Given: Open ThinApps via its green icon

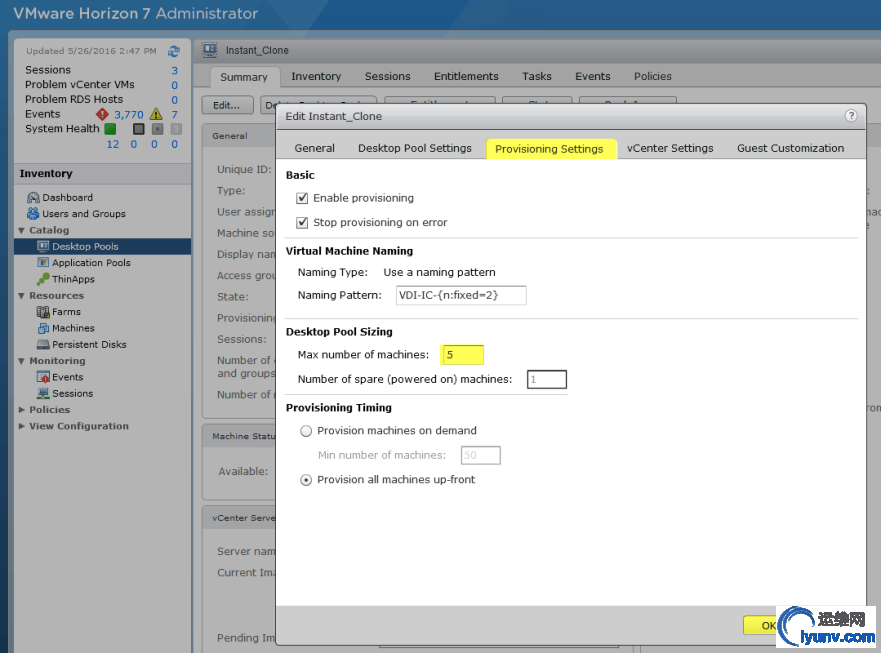Looking at the screenshot, I should tap(43, 279).
